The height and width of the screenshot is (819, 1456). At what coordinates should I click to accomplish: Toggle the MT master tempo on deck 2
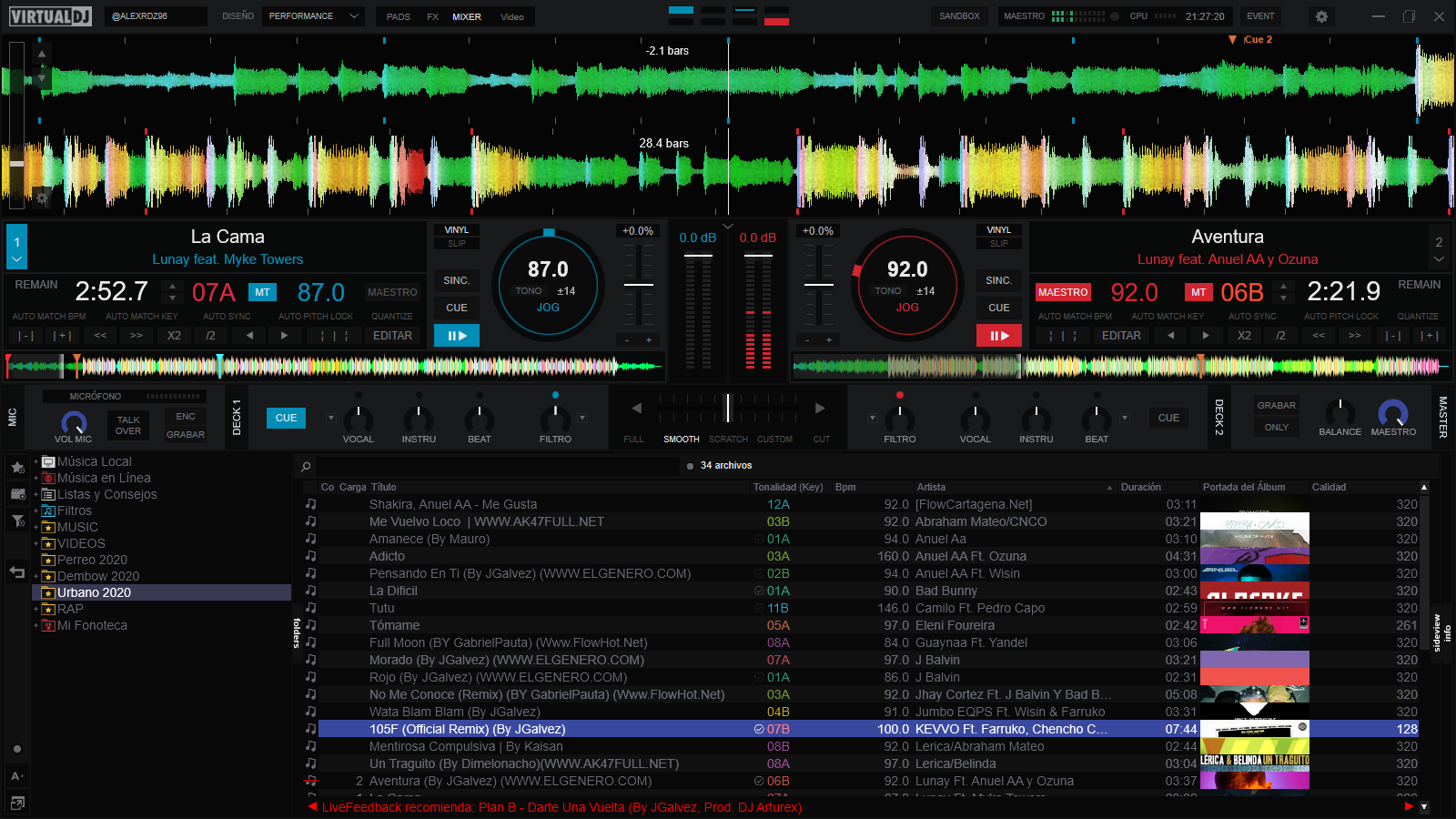[1198, 292]
